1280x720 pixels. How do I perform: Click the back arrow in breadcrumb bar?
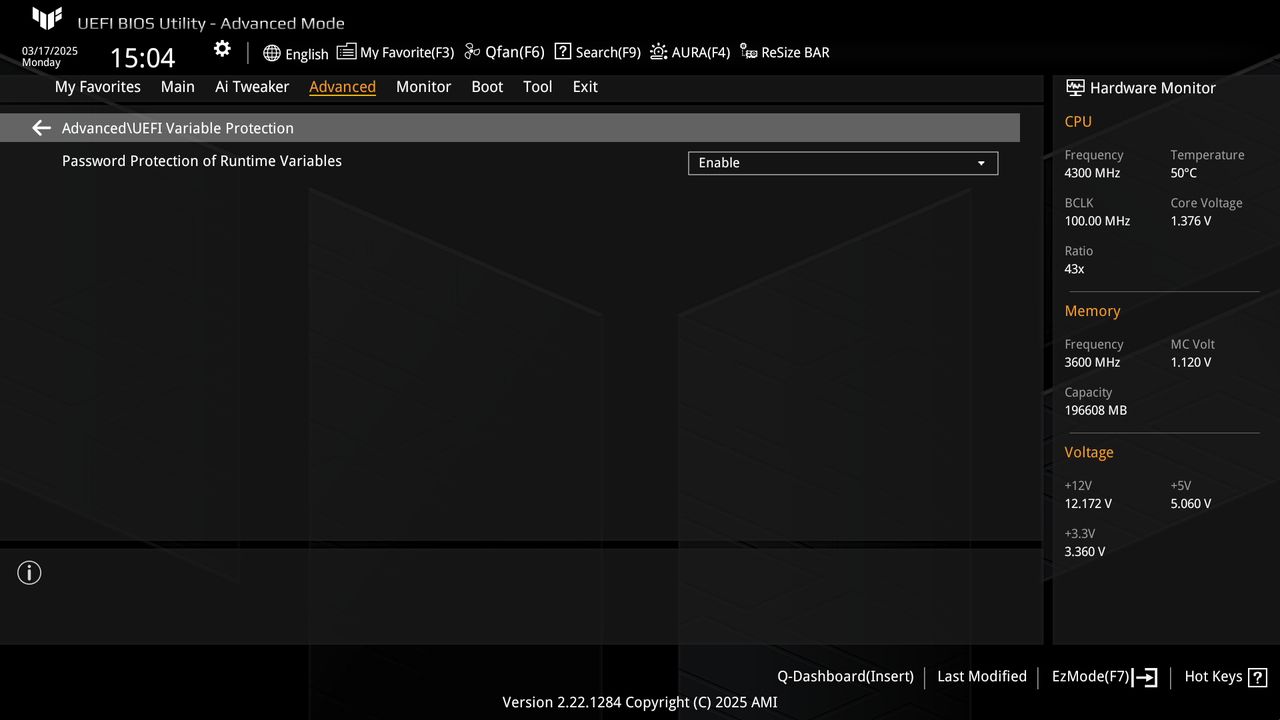(x=41, y=128)
